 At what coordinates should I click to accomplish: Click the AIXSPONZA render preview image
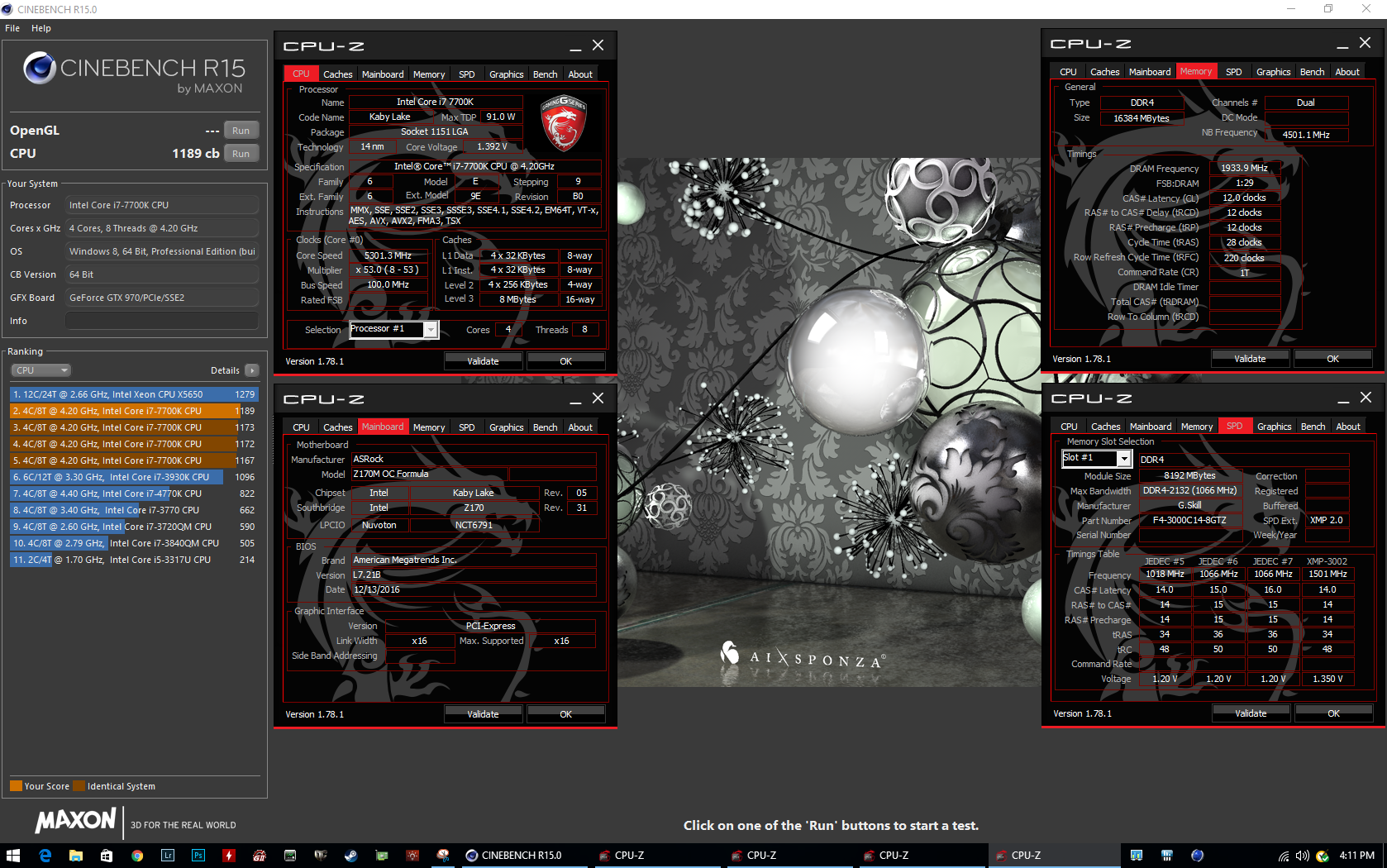[x=829, y=422]
